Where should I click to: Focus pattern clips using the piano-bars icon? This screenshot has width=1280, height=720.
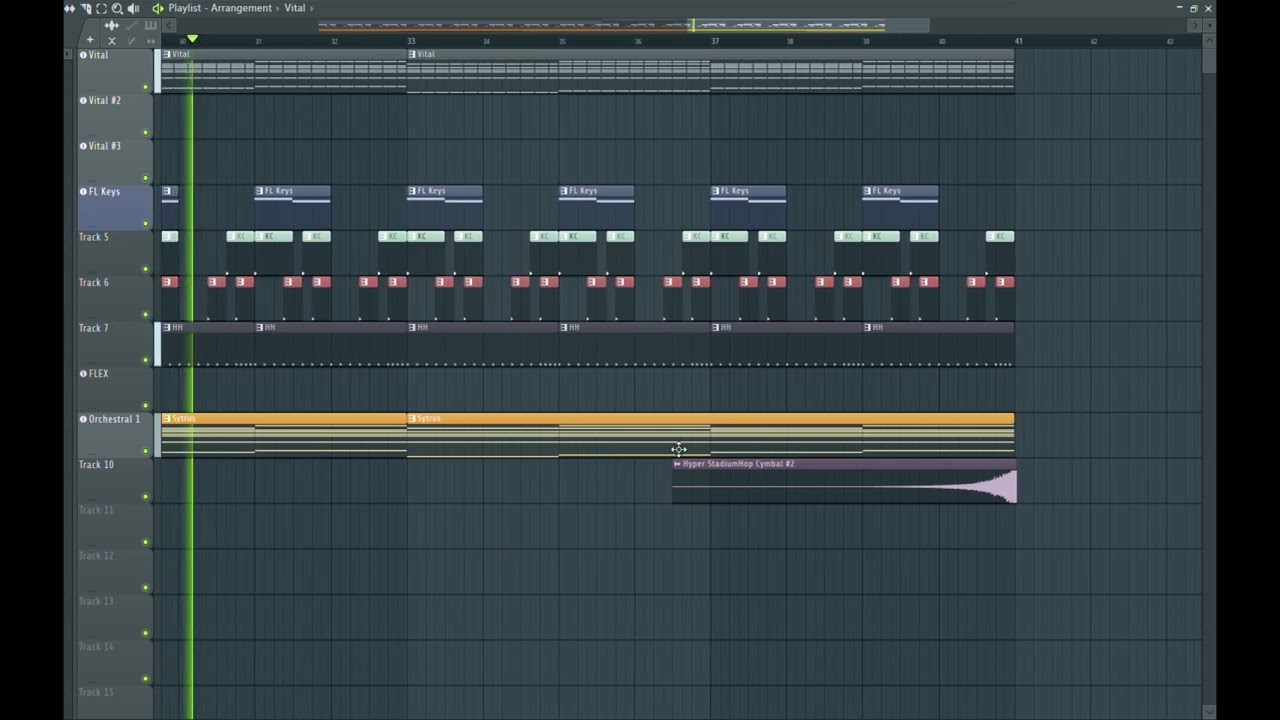(x=150, y=25)
